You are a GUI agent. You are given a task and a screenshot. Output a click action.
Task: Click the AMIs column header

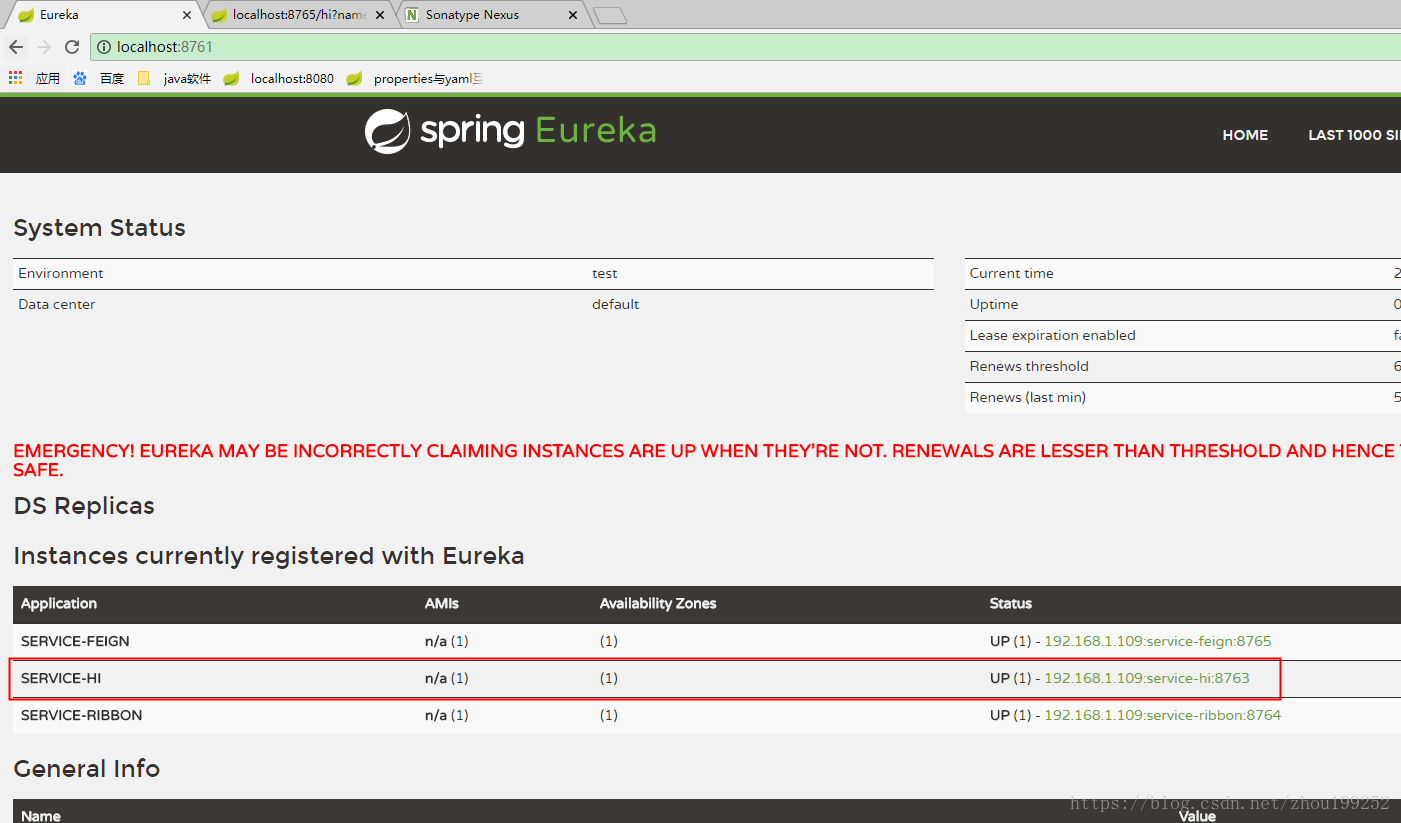(442, 603)
